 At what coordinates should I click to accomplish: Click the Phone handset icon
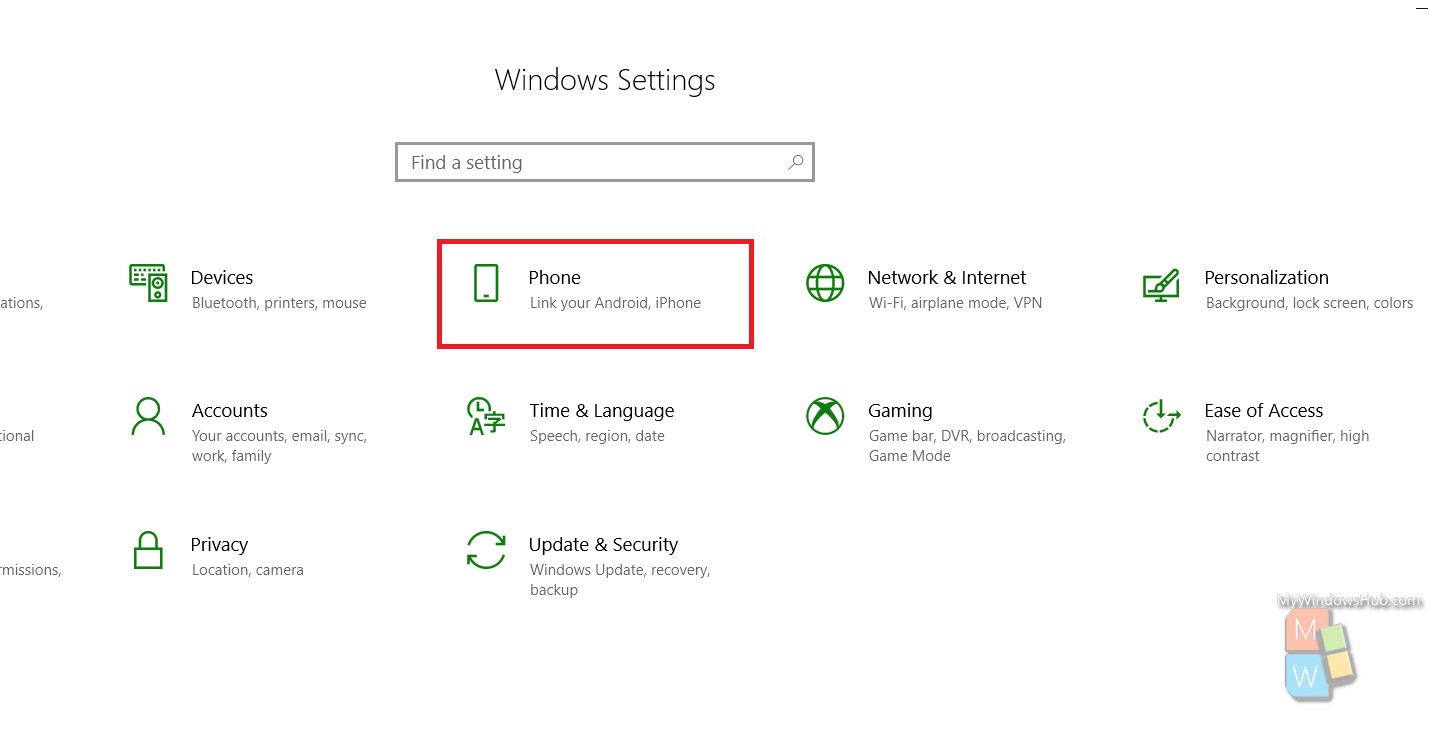(x=486, y=283)
